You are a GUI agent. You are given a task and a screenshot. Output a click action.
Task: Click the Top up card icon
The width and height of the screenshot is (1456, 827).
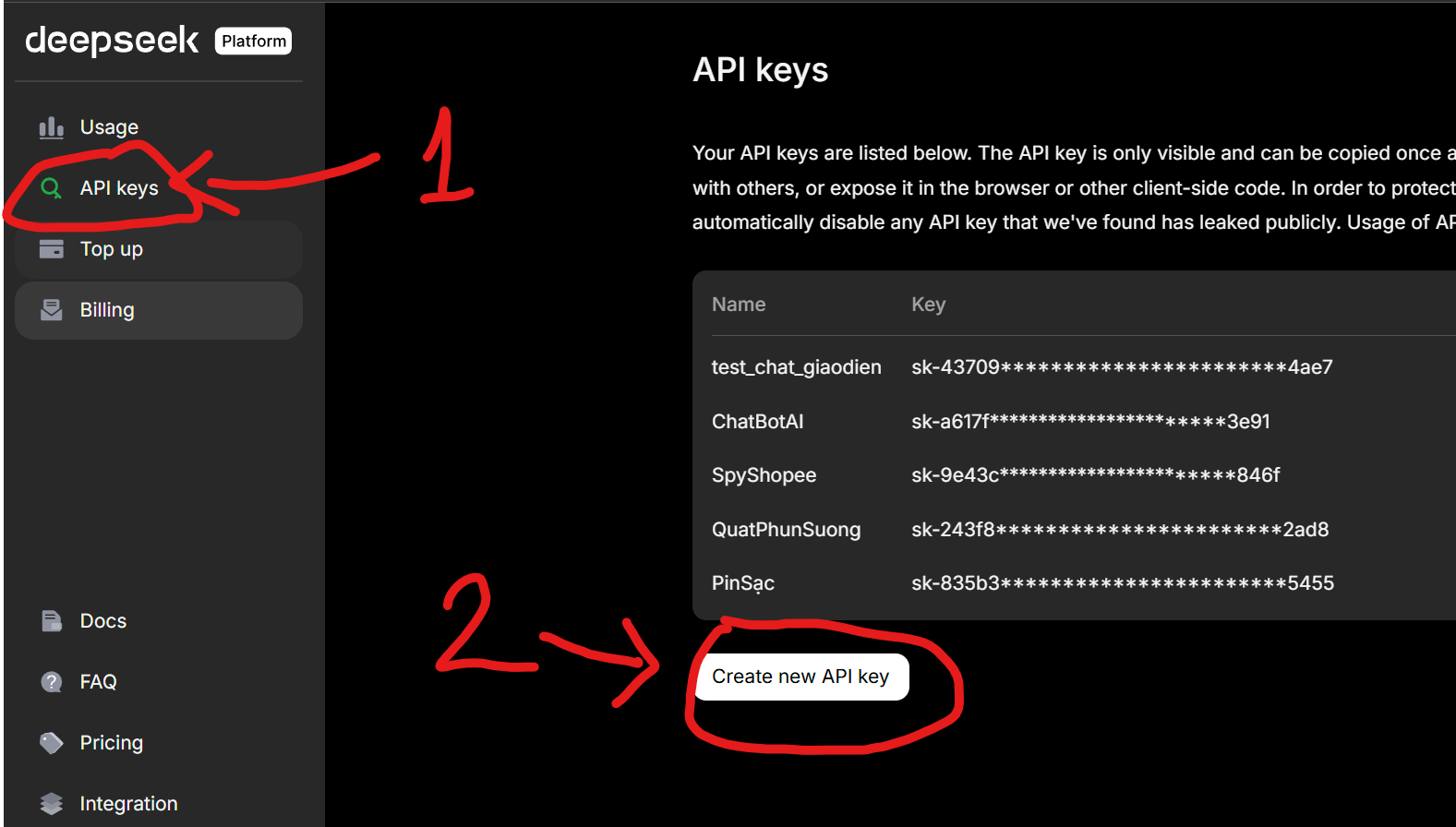coord(52,249)
